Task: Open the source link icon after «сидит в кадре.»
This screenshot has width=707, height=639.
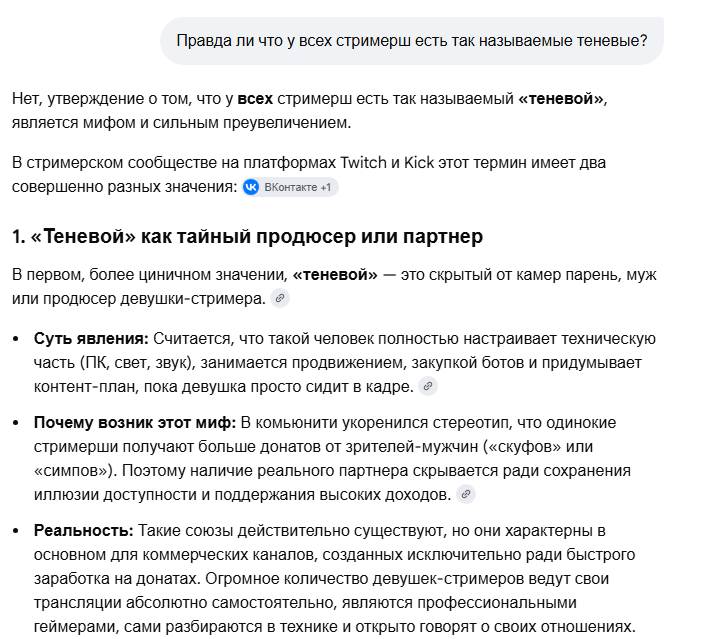Action: [428, 386]
